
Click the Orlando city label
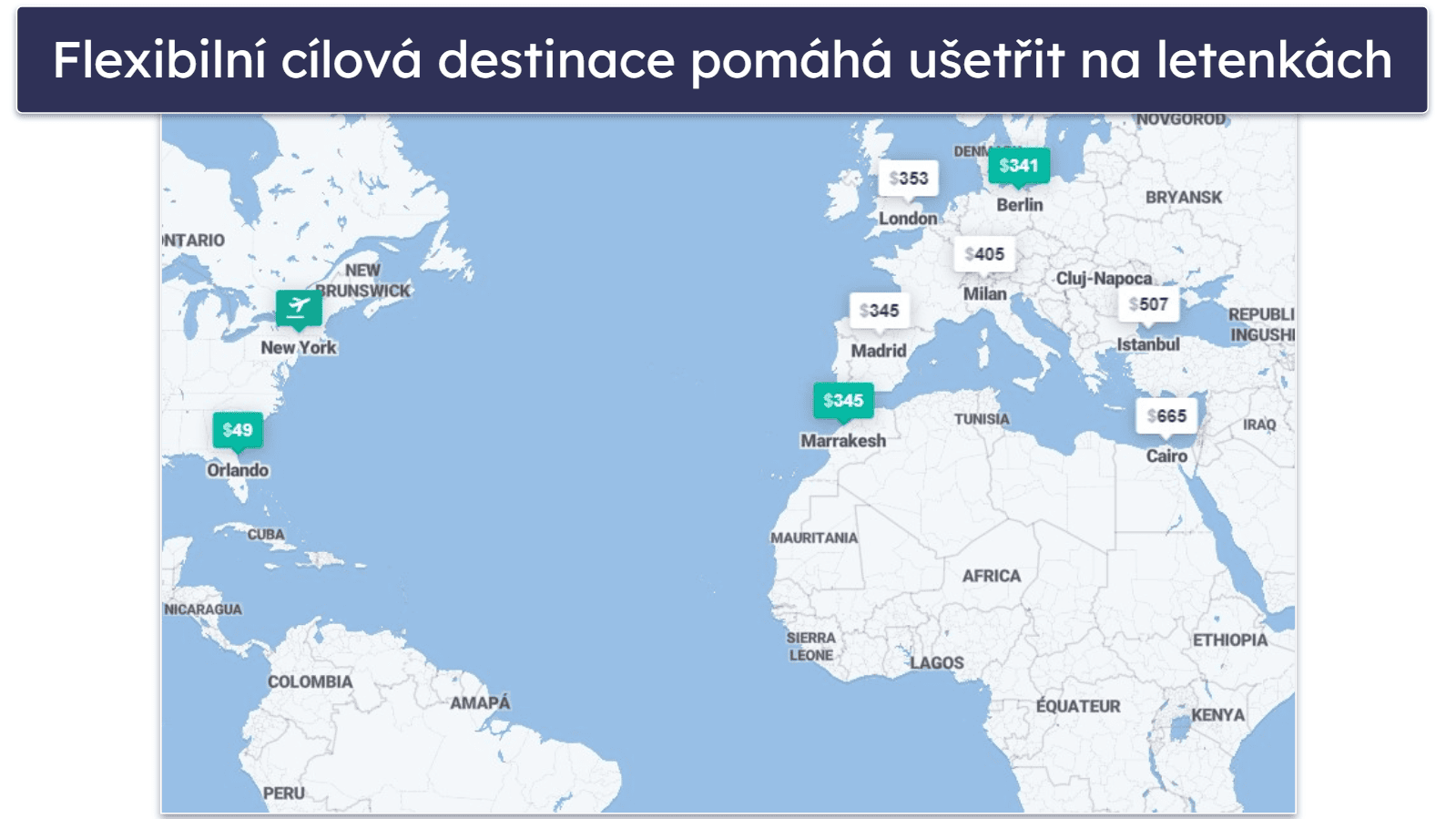tap(238, 470)
